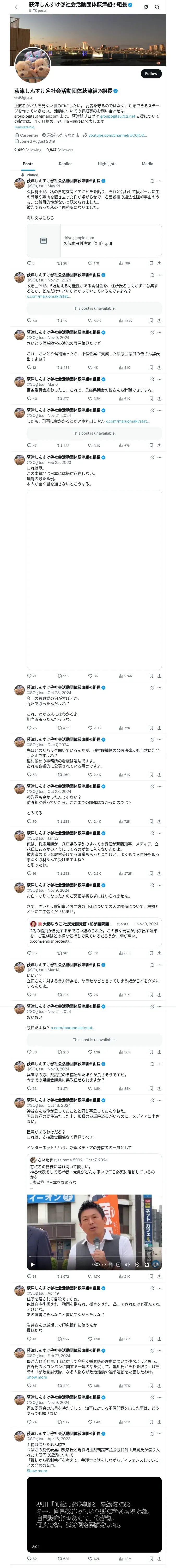Screen dimensions: 176x1568
Task: Go back using the header back arrow
Action: (17, 7)
